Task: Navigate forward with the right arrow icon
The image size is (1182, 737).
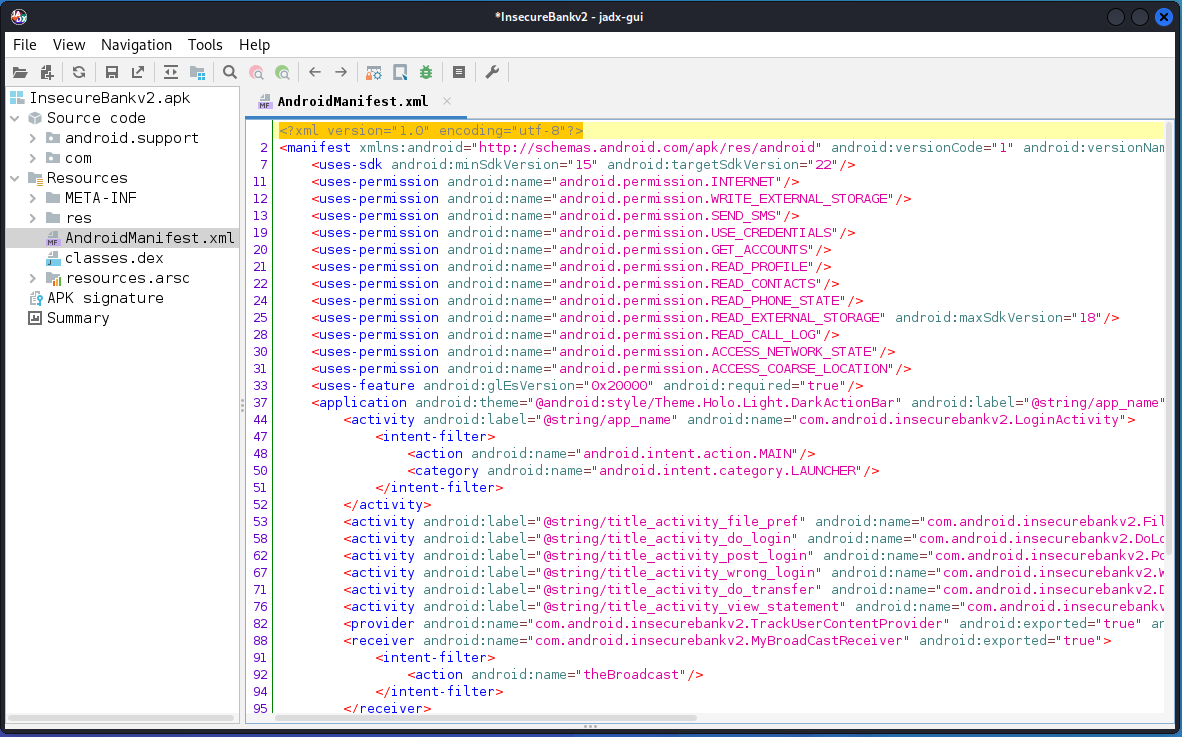Action: point(341,72)
